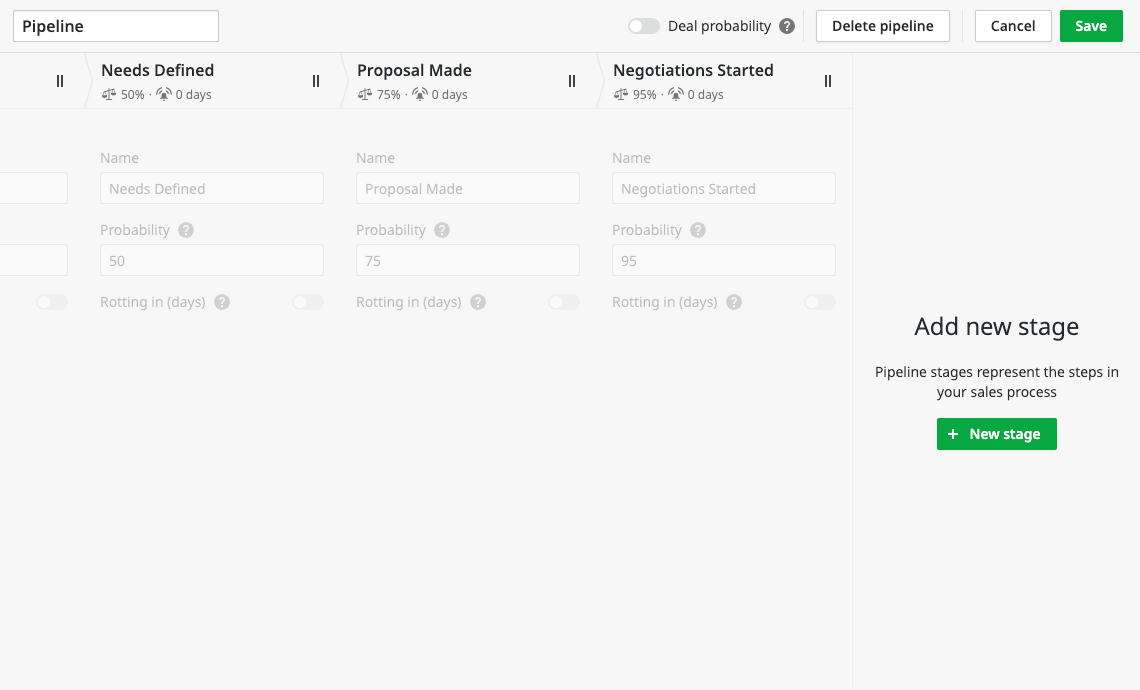Click the Negotiations Started Rotting help icon
This screenshot has height=690, width=1140.
(x=734, y=302)
